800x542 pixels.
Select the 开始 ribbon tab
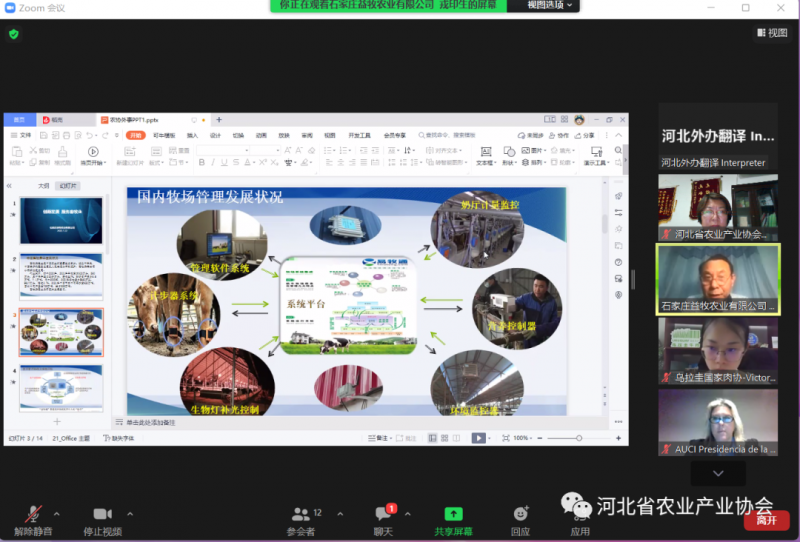[136, 135]
